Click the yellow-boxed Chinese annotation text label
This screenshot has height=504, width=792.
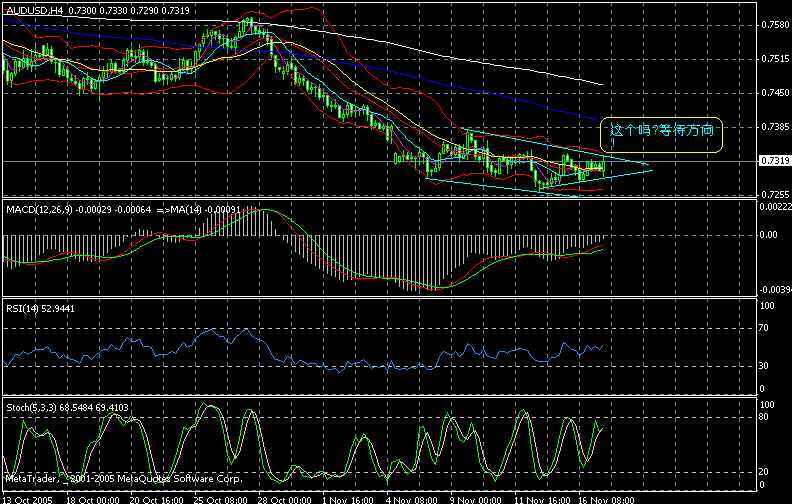coord(661,134)
